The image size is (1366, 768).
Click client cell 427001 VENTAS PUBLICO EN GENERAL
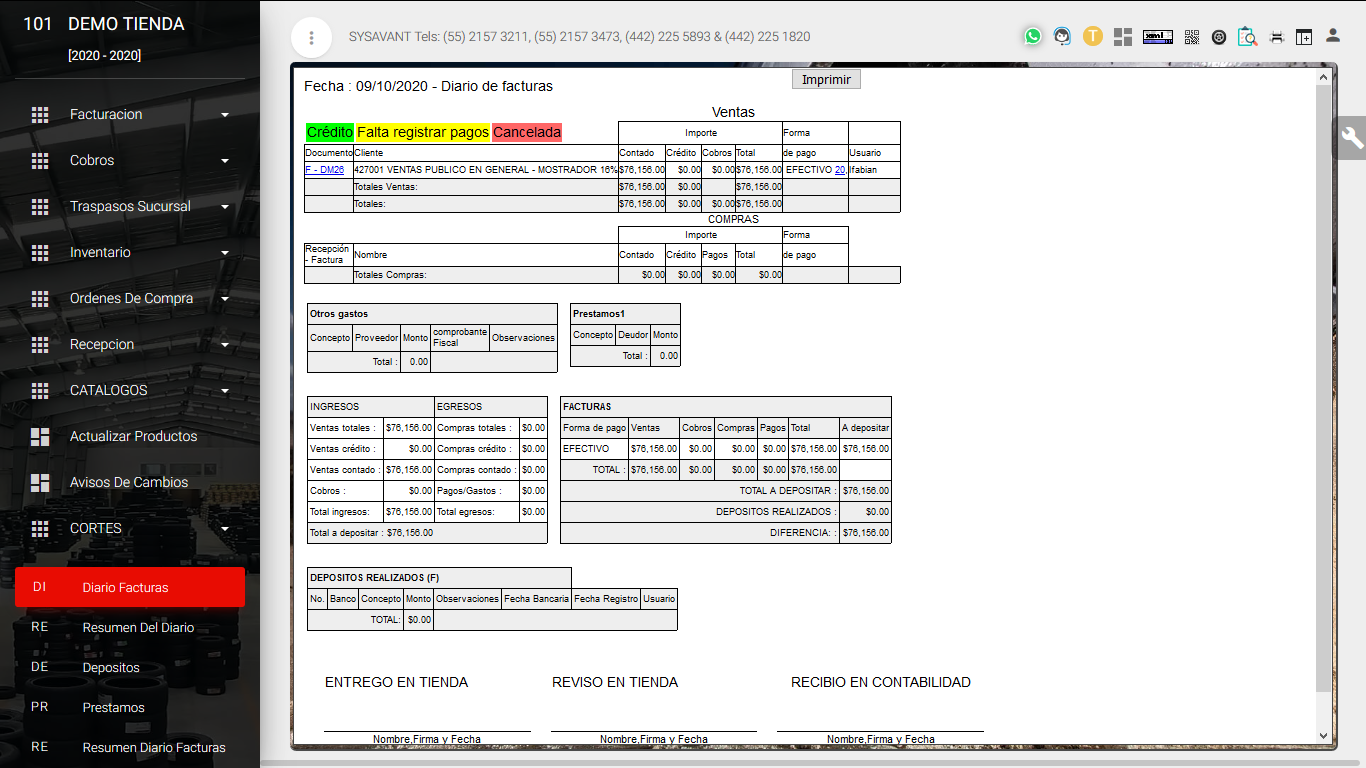click(486, 170)
